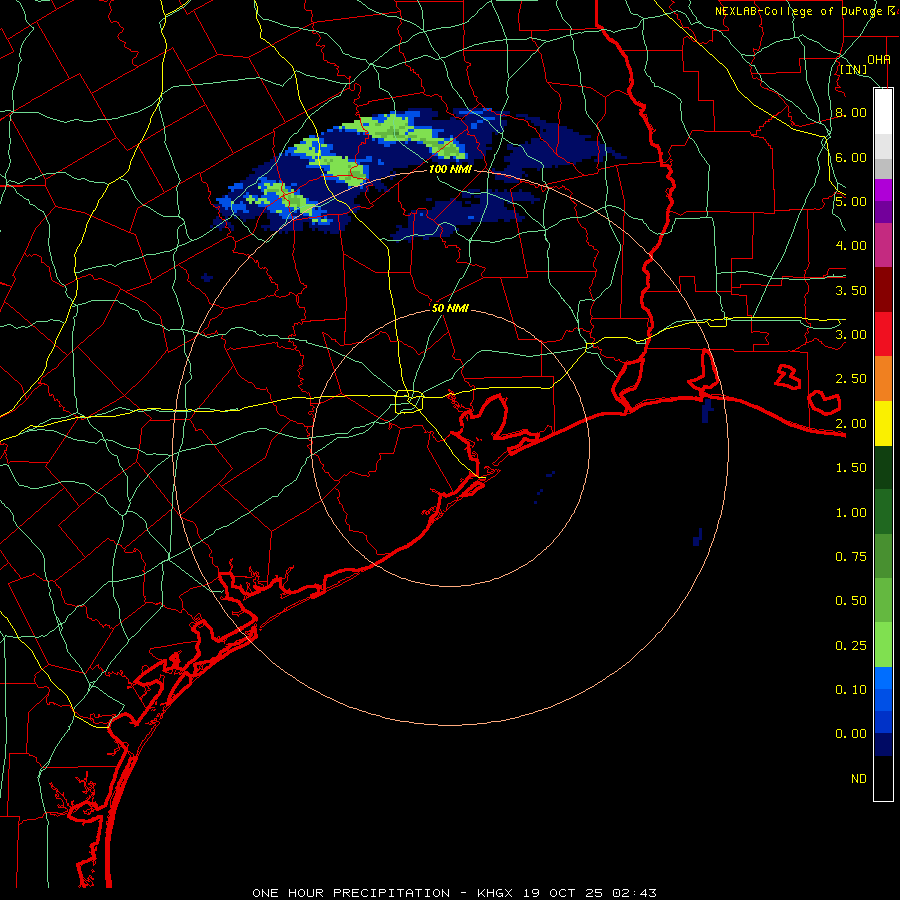This screenshot has height=900, width=900.
Task: Click the '0.00' legend value
Action: point(851,734)
